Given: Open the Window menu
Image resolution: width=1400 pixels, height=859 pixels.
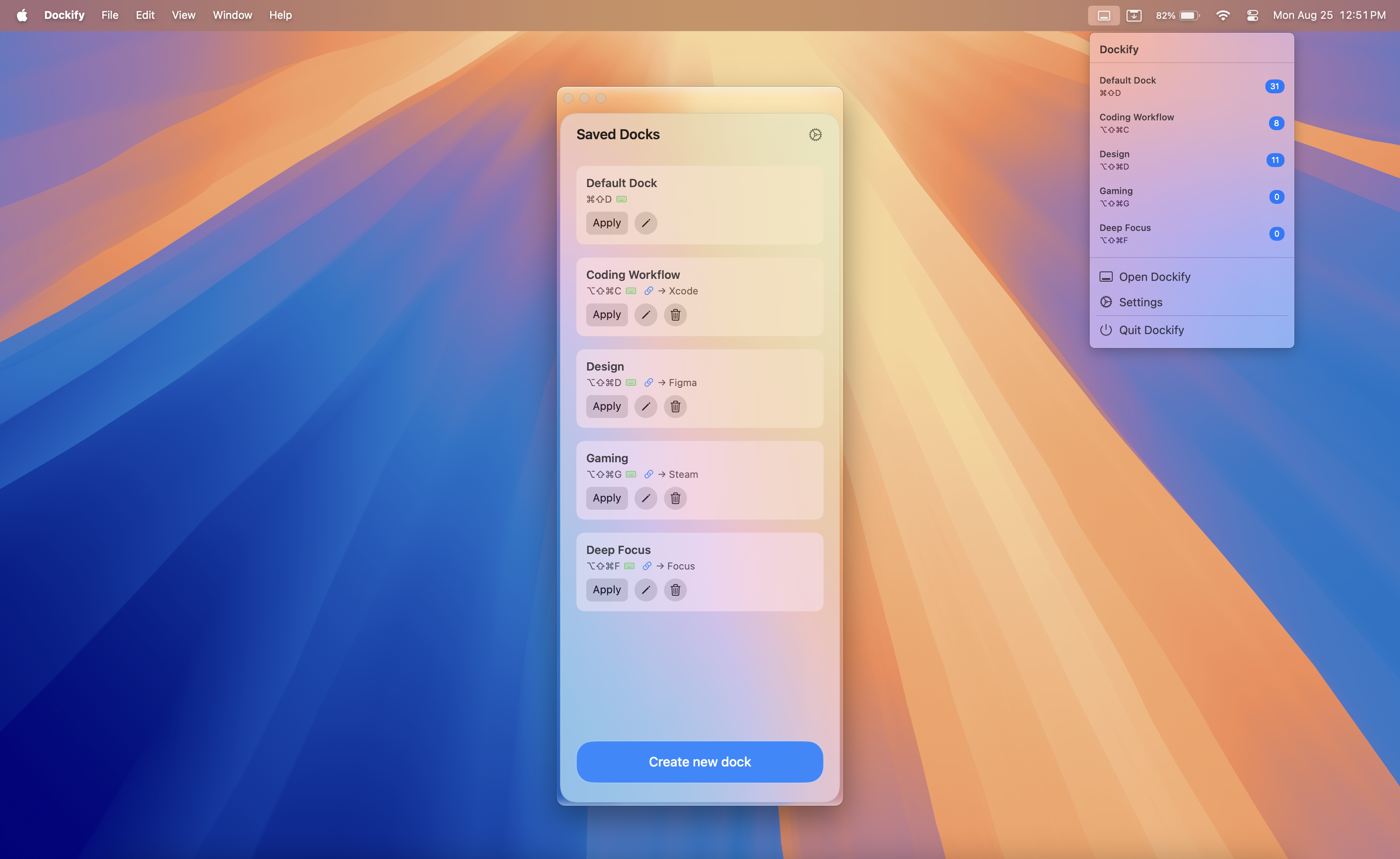Looking at the screenshot, I should point(232,15).
